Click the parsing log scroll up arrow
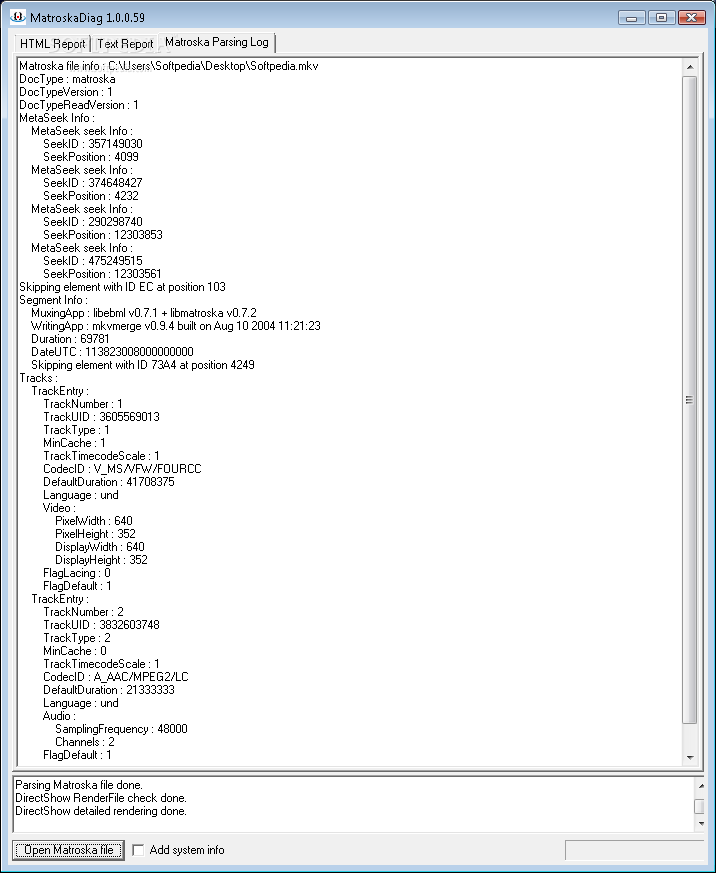This screenshot has height=873, width=716. click(x=690, y=67)
